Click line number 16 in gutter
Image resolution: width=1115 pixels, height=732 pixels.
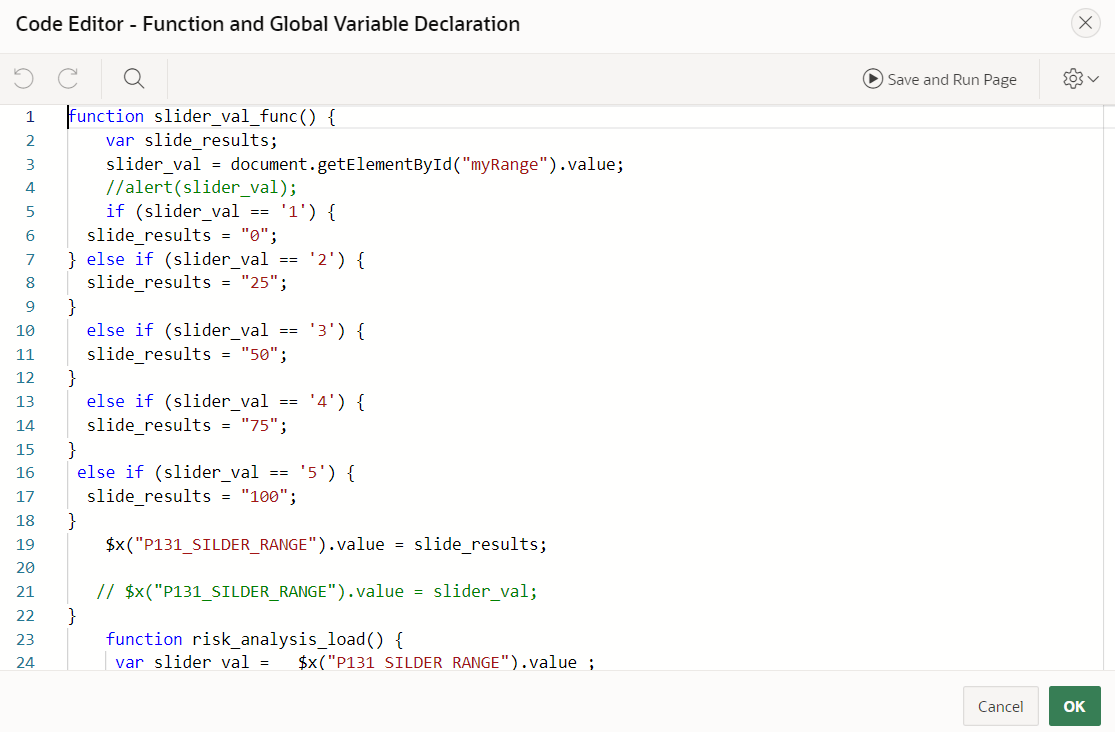click(x=26, y=473)
